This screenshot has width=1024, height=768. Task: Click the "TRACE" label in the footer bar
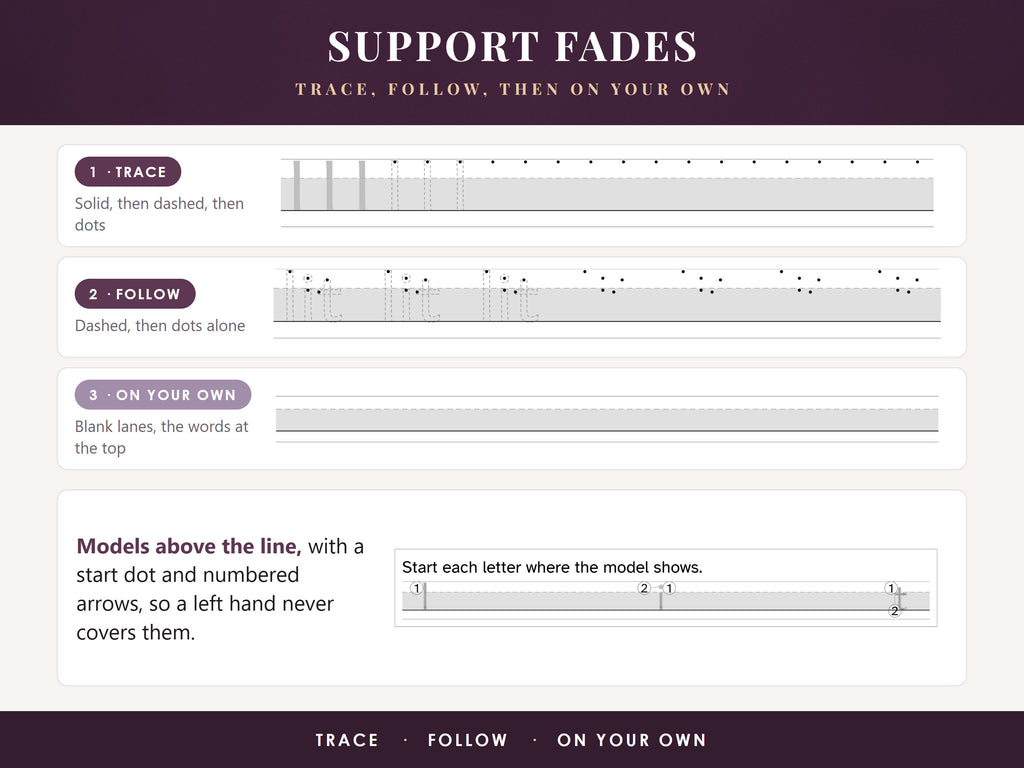(347, 740)
